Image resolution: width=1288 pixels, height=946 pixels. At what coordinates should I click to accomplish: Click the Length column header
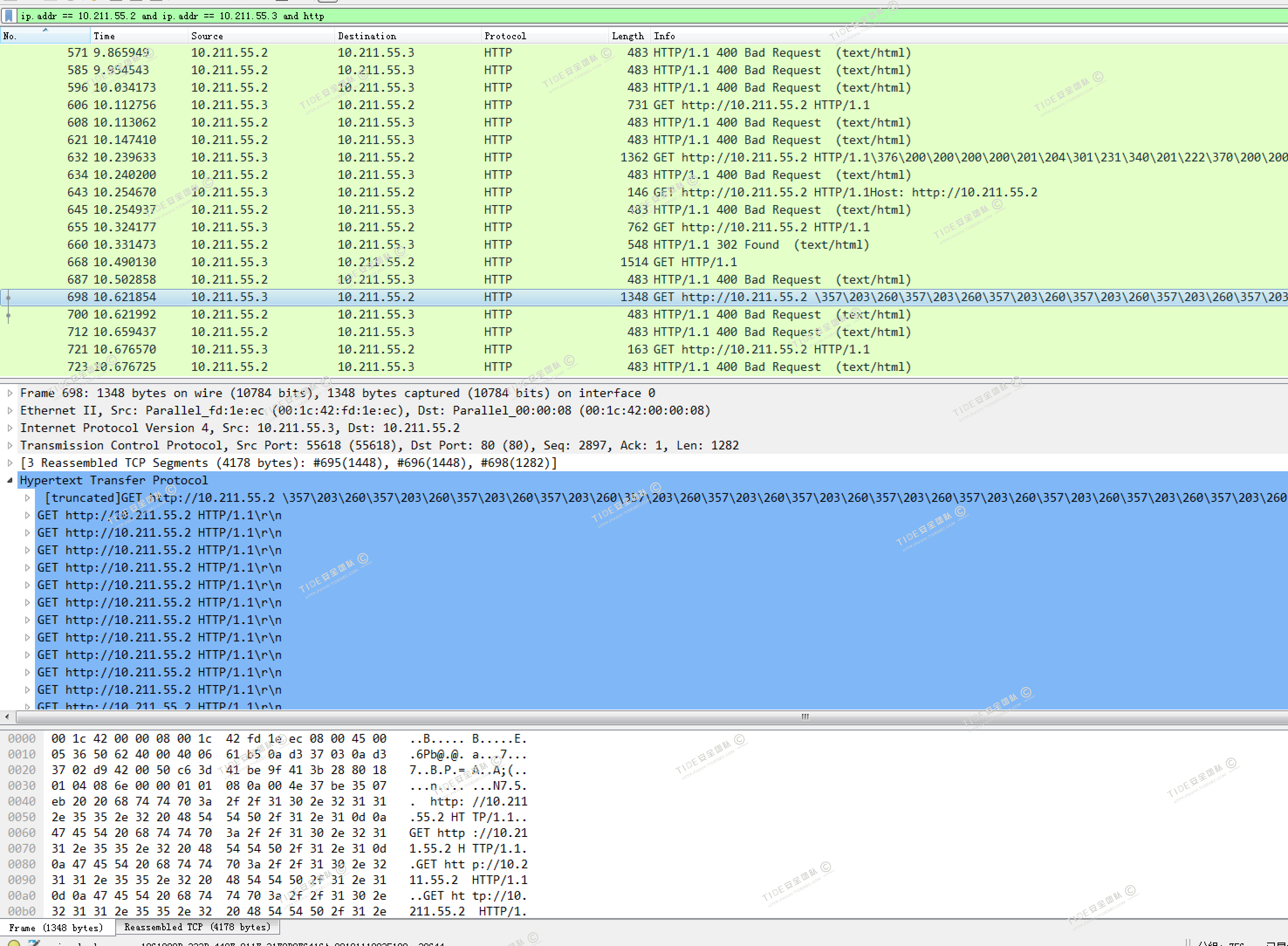tap(627, 36)
